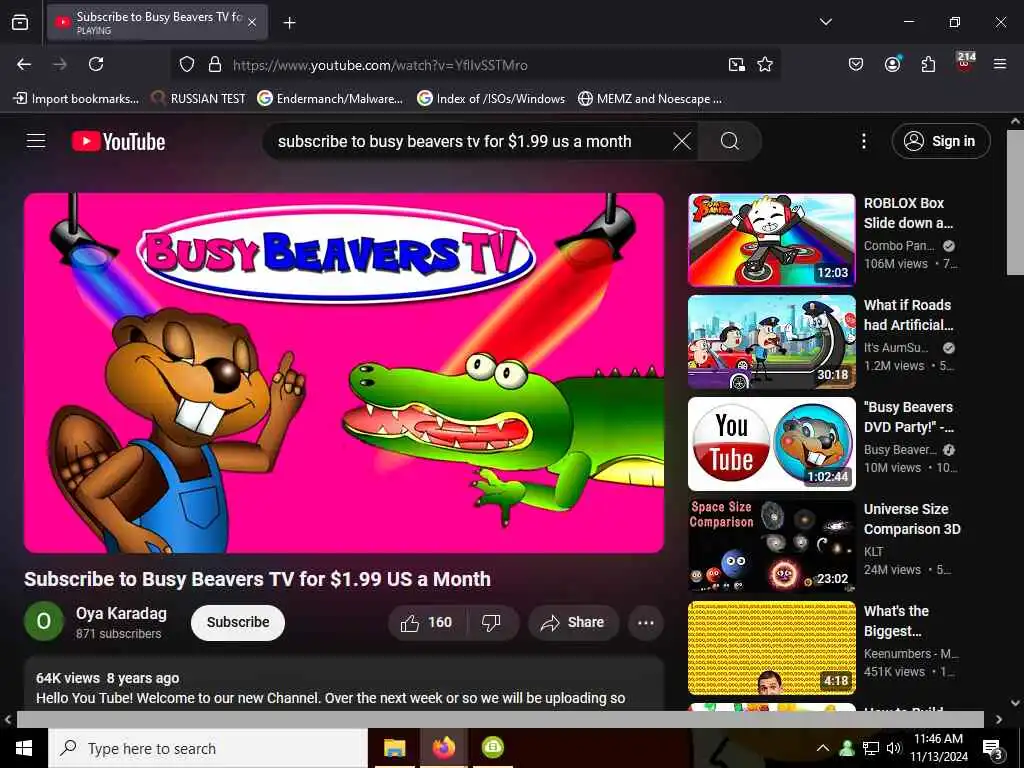Like the video with 160 likes

[428, 622]
